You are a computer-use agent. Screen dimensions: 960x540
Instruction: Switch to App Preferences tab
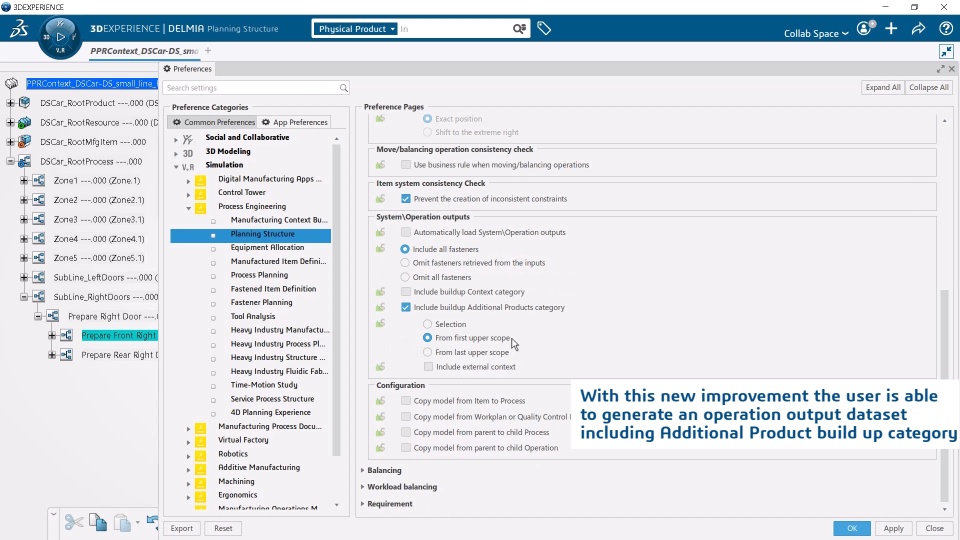coord(294,122)
